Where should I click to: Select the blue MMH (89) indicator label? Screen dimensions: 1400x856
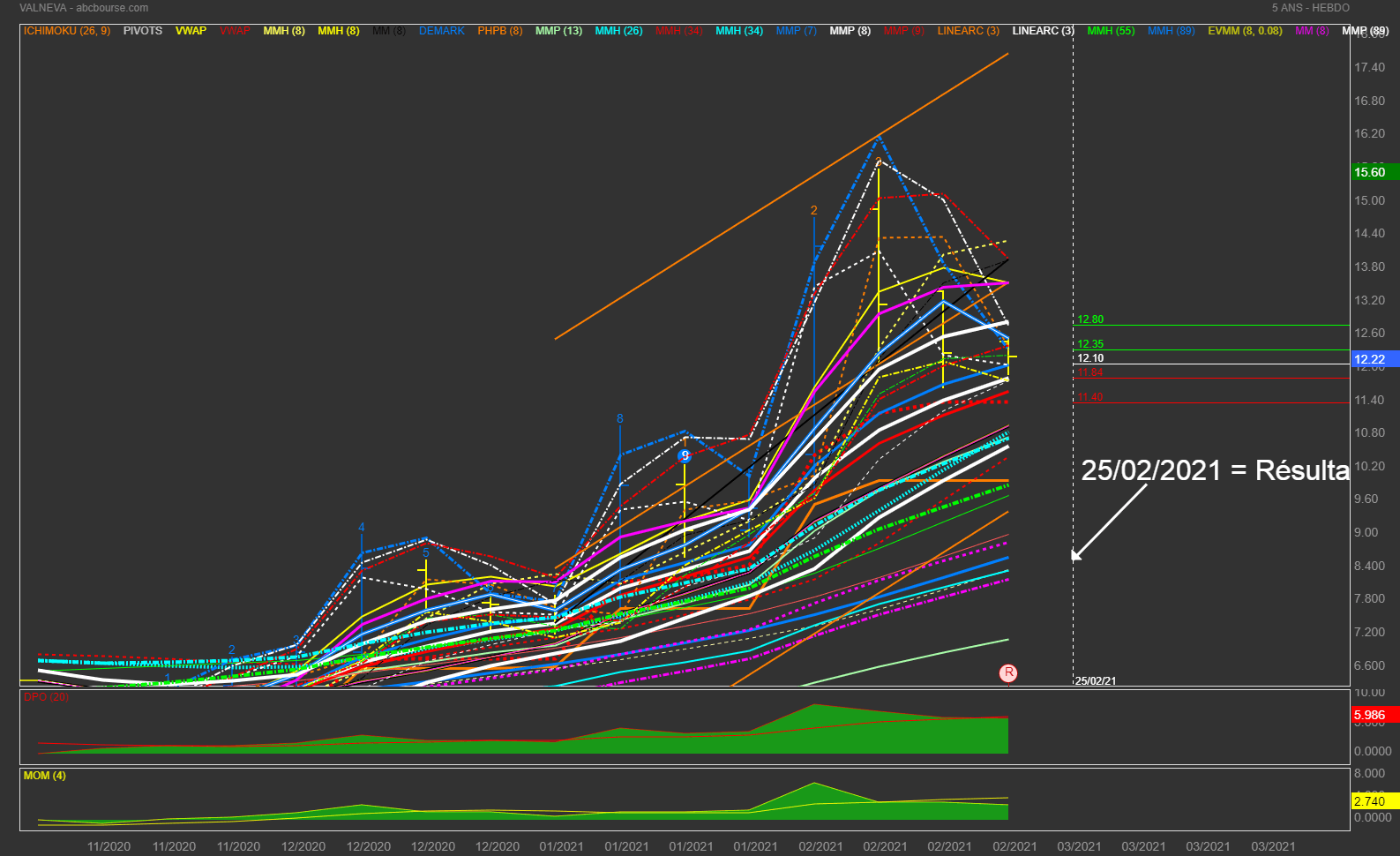tap(1172, 31)
